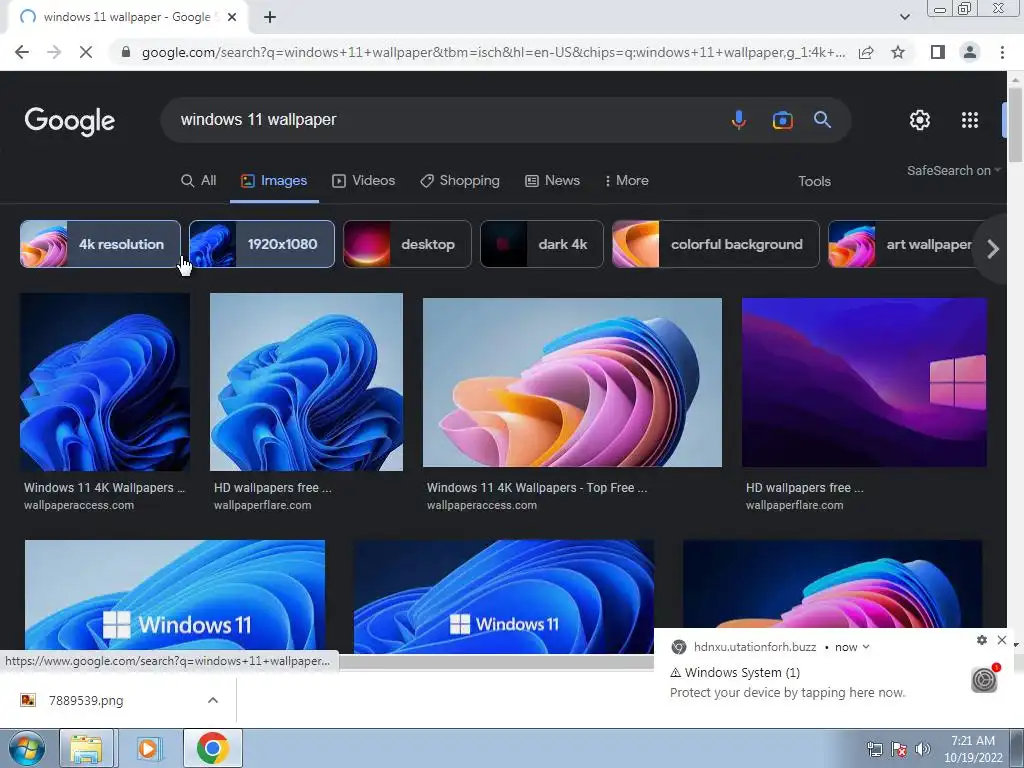Open Windows Explorer from taskbar
Viewport: 1024px width, 768px height.
tap(86, 748)
